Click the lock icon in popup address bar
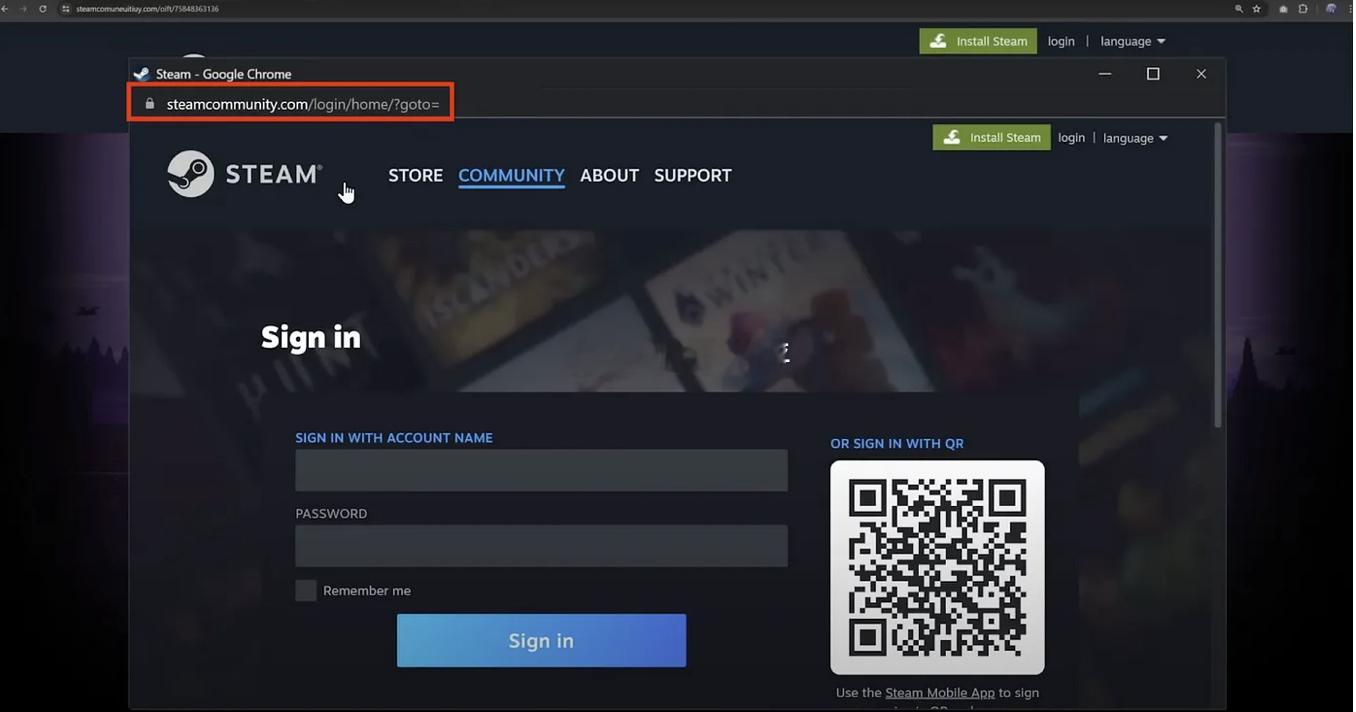1356x712 pixels. click(150, 104)
